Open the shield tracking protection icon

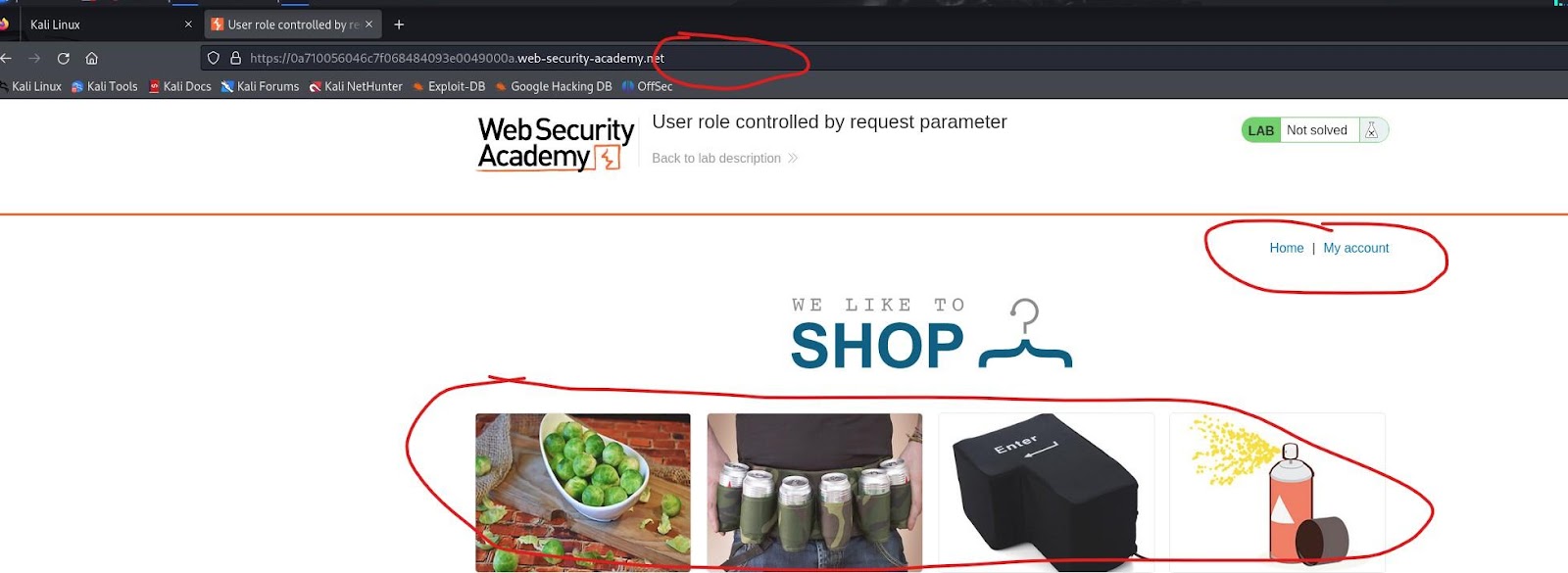coord(214,59)
